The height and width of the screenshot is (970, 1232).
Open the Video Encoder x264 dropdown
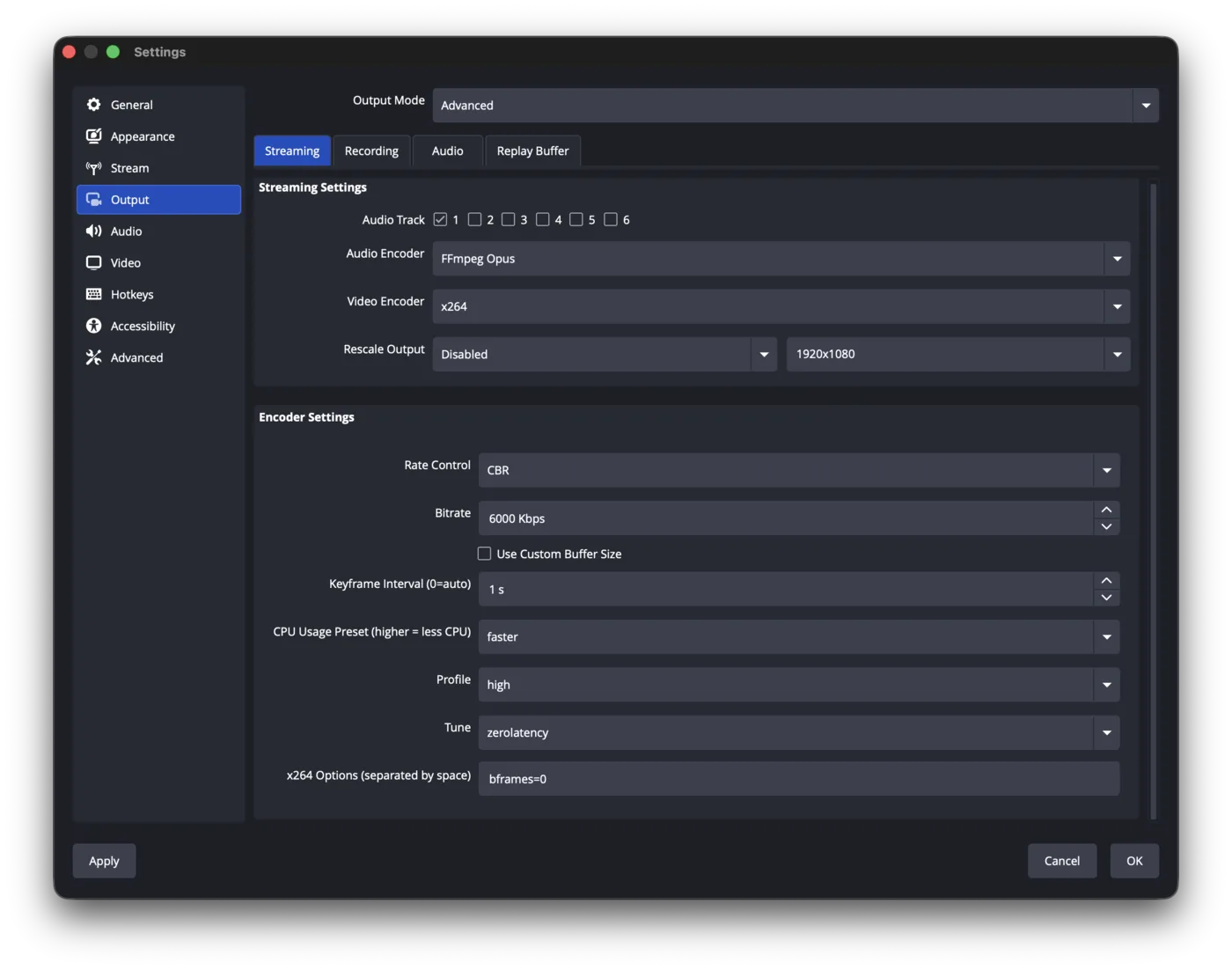(781, 306)
